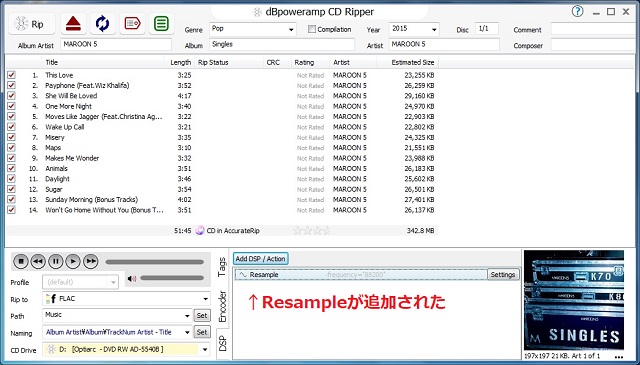Screen dimensions: 640x365
Task: Click the speaker volume icon
Action: pos(131,278)
